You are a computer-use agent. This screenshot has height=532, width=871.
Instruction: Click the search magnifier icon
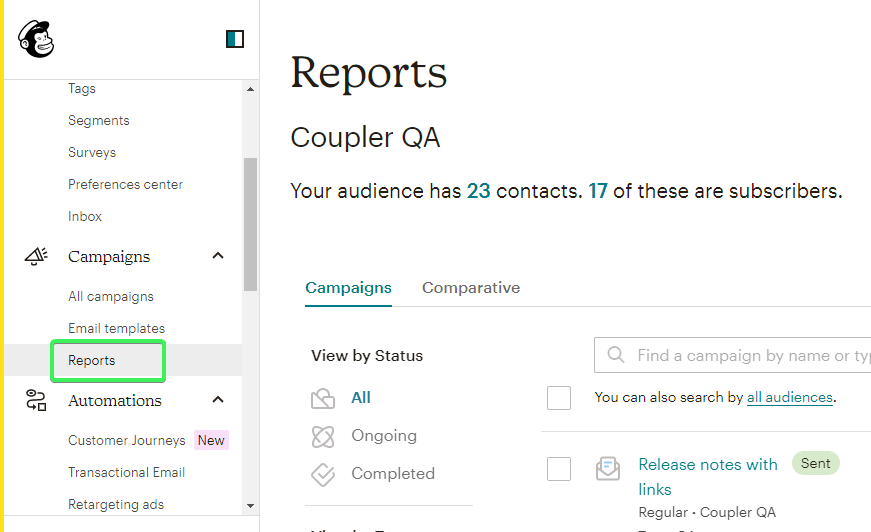(615, 354)
